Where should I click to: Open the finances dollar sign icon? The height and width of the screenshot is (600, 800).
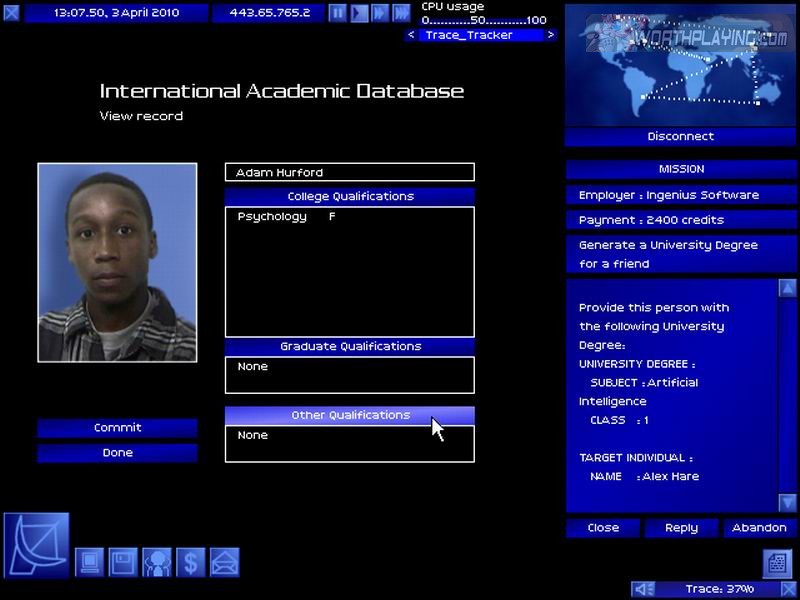point(190,563)
